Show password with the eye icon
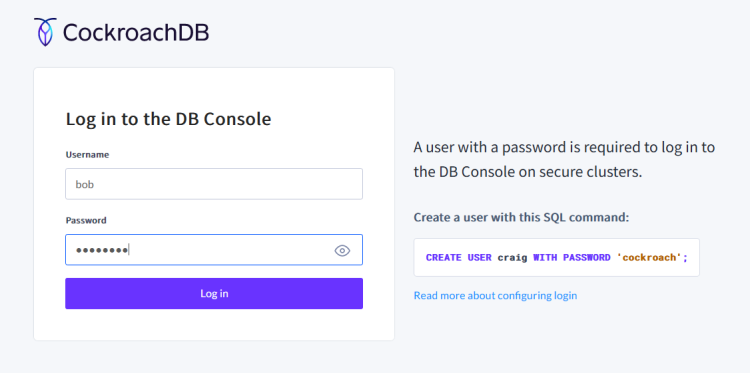 pyautogui.click(x=342, y=250)
